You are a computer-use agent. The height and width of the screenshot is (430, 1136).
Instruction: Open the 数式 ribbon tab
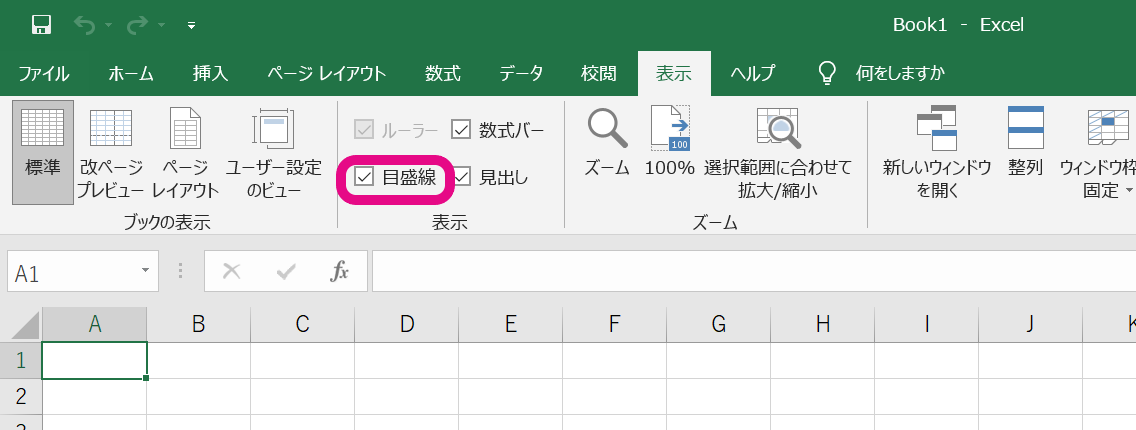click(442, 73)
